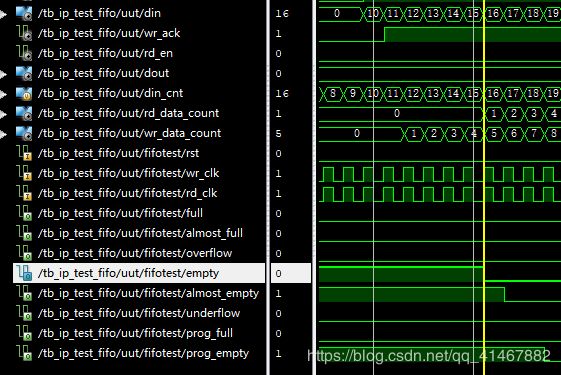Select the uut/din_cnt signal name
561x375 pixels.
tap(110, 93)
